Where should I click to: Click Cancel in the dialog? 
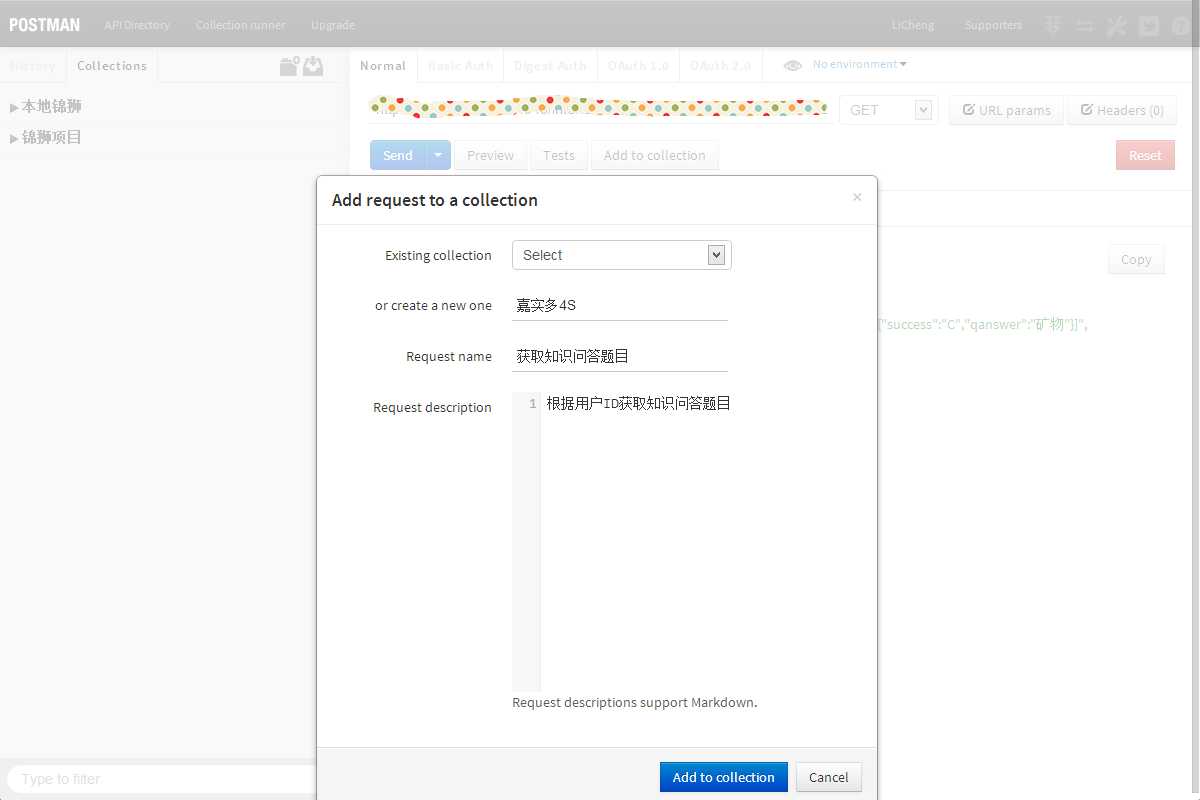tap(829, 777)
